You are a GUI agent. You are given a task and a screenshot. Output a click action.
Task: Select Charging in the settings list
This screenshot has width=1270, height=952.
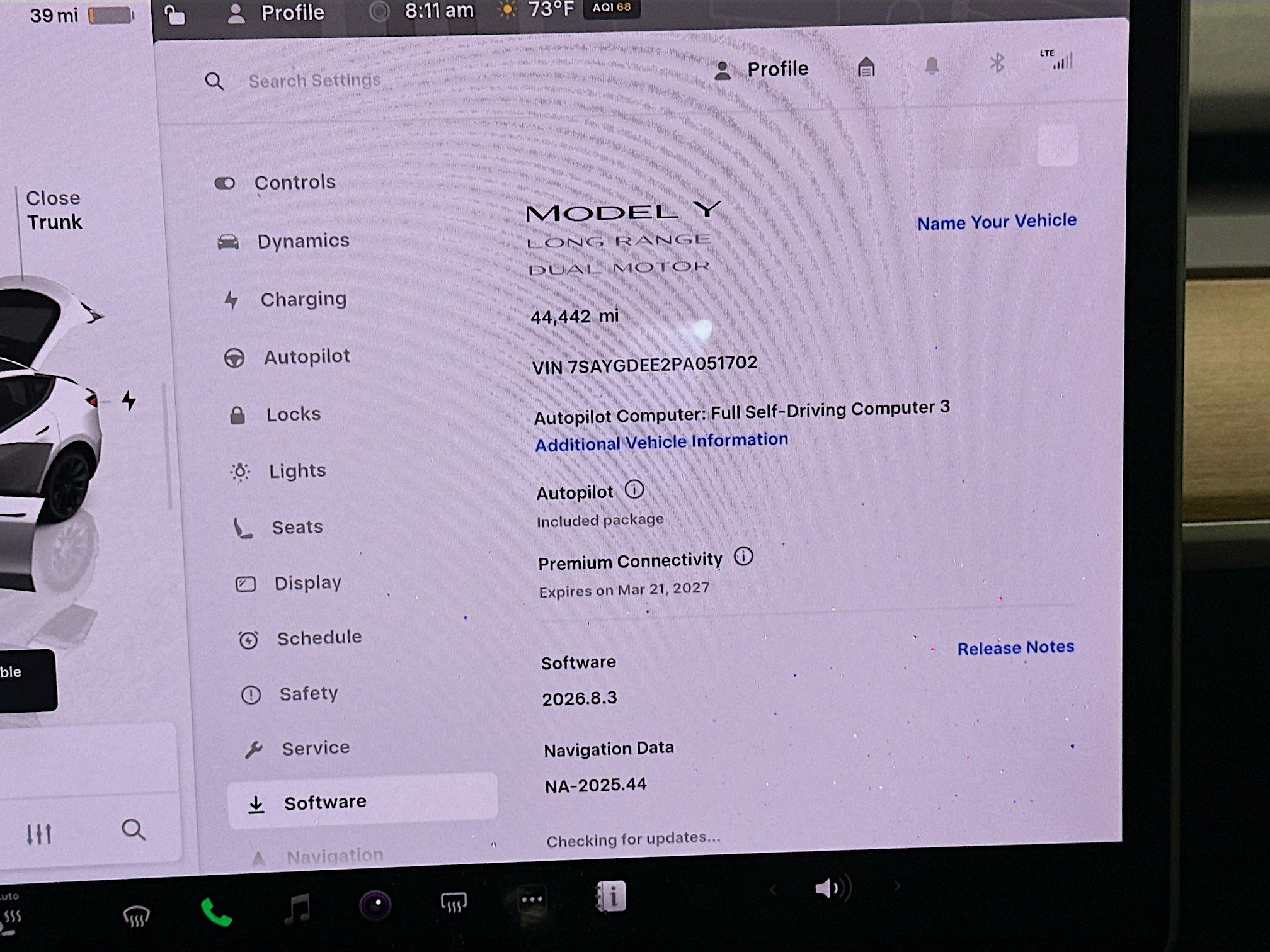pyautogui.click(x=285, y=300)
